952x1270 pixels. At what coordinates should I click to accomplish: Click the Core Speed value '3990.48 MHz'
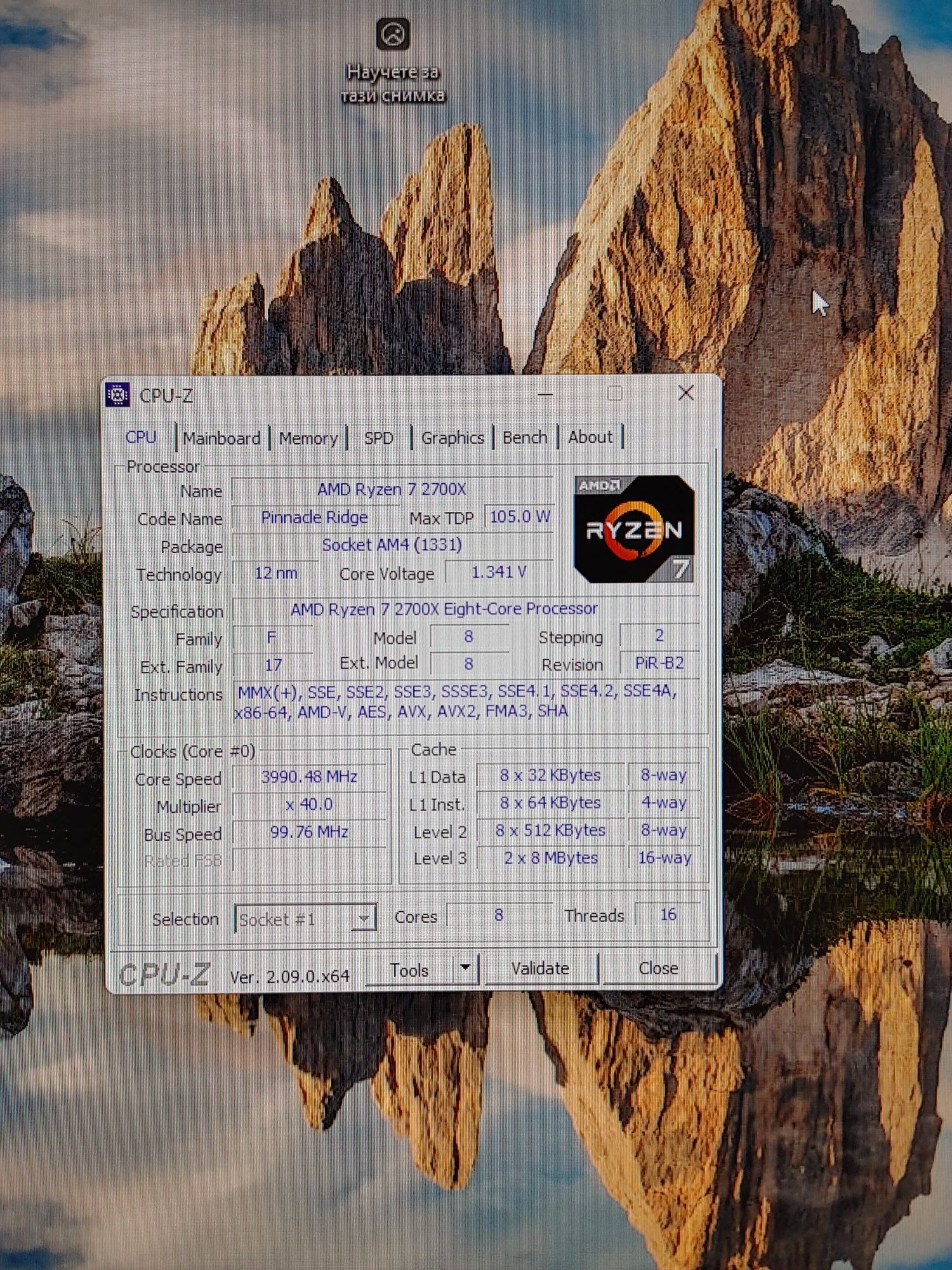click(309, 777)
